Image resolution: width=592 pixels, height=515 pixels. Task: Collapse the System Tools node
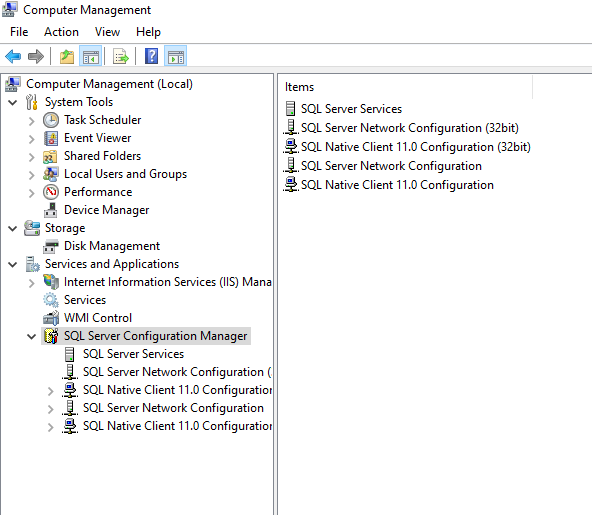(12, 102)
